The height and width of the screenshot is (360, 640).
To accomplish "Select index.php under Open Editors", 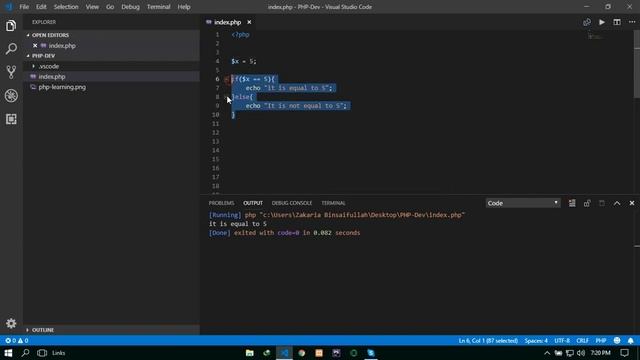I will tap(111, 46).
